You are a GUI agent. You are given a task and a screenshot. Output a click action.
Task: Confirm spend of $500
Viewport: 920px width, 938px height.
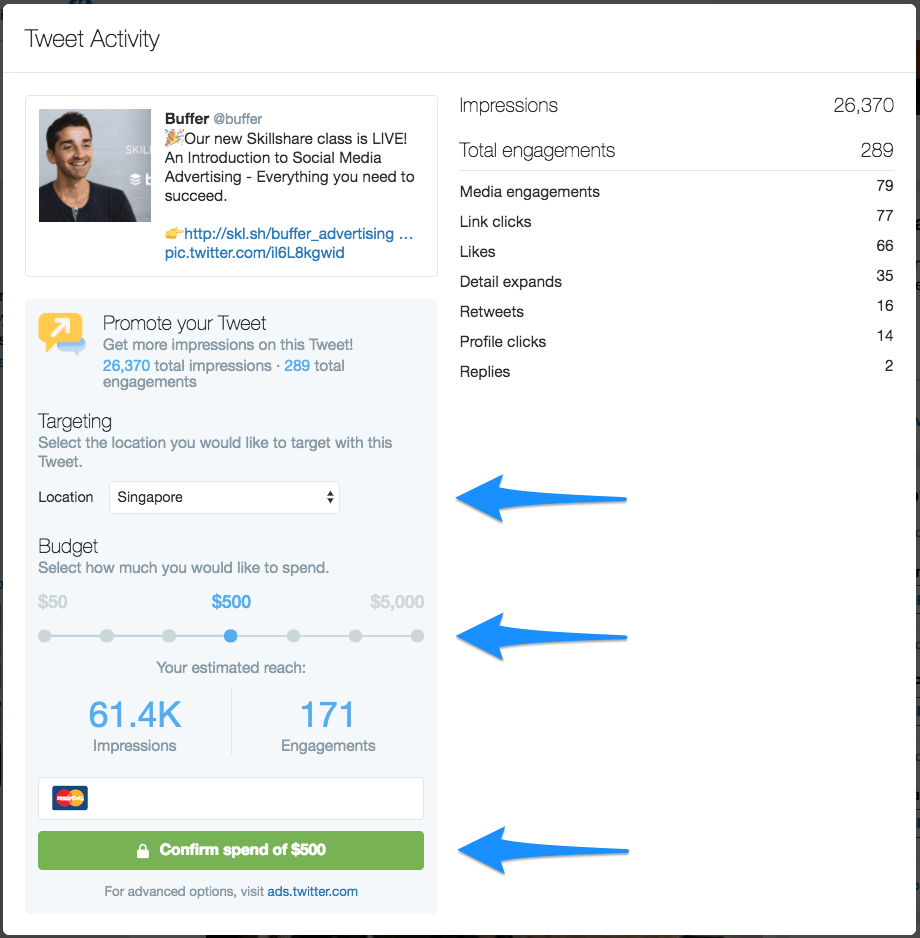(x=231, y=850)
